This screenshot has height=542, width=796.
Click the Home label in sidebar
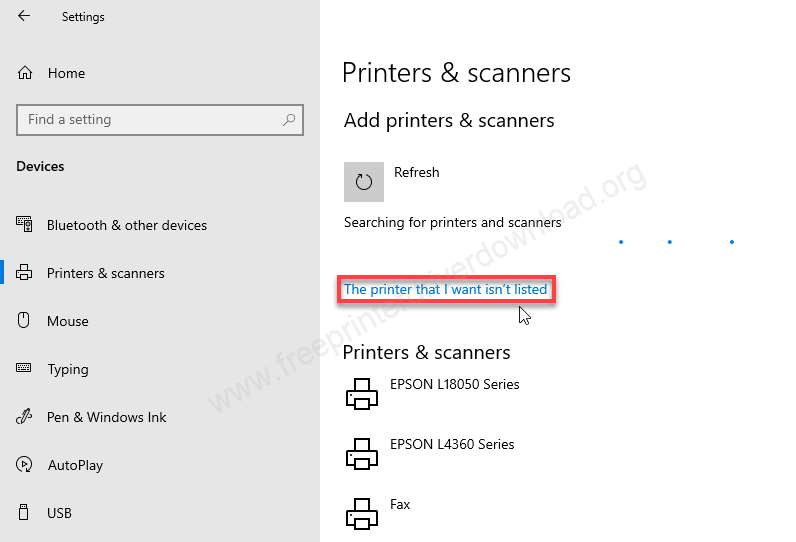[x=66, y=73]
